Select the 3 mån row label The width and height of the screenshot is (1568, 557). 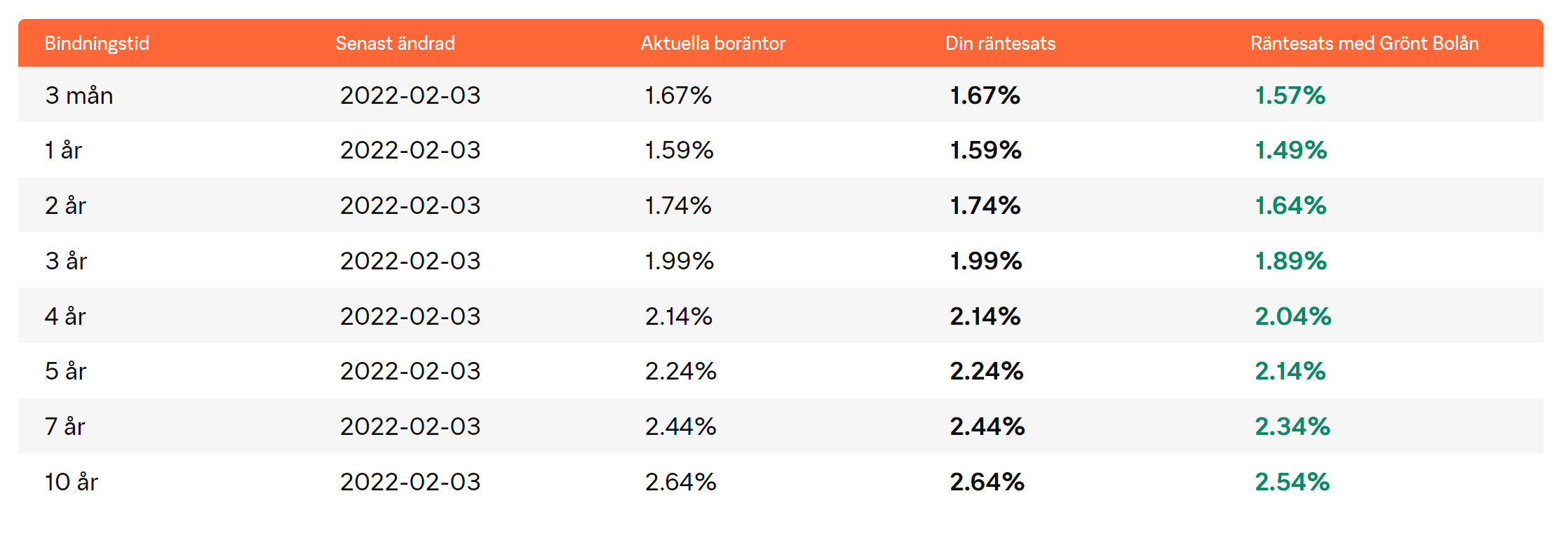tap(79, 95)
